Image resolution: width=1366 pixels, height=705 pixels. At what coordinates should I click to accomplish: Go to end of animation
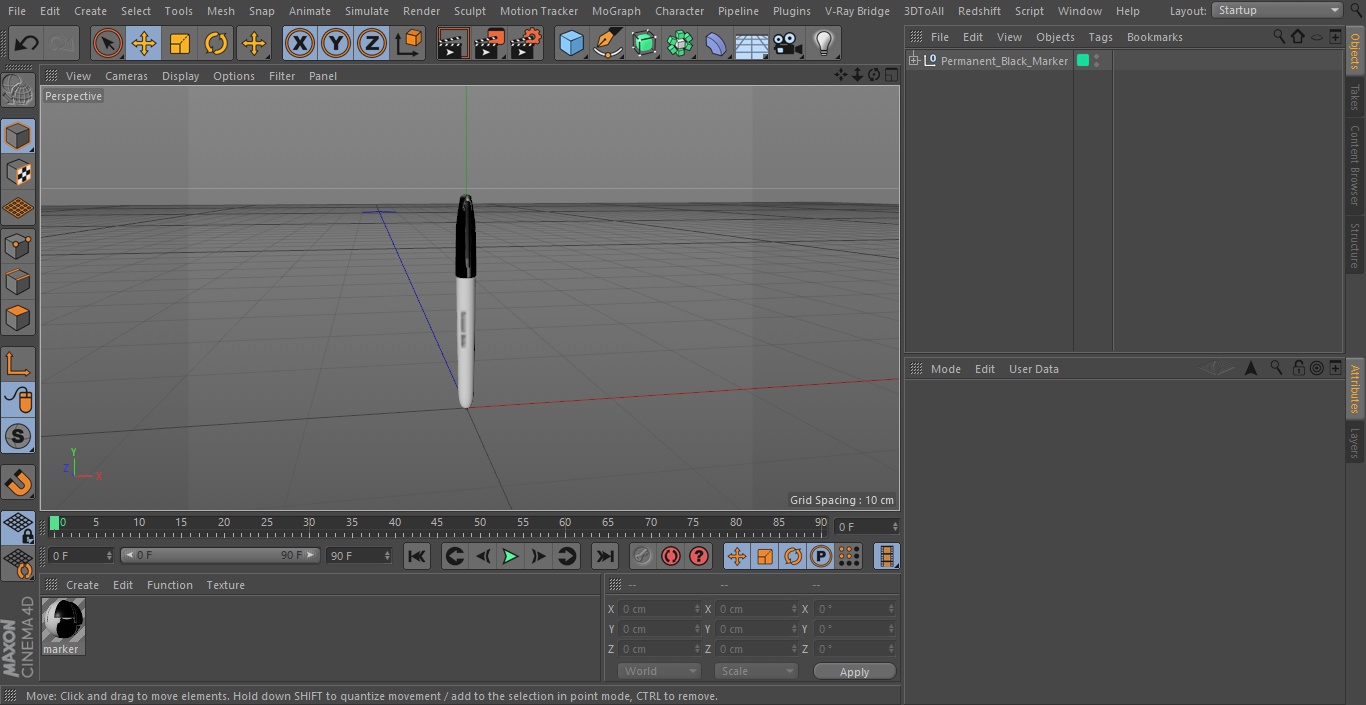(605, 556)
